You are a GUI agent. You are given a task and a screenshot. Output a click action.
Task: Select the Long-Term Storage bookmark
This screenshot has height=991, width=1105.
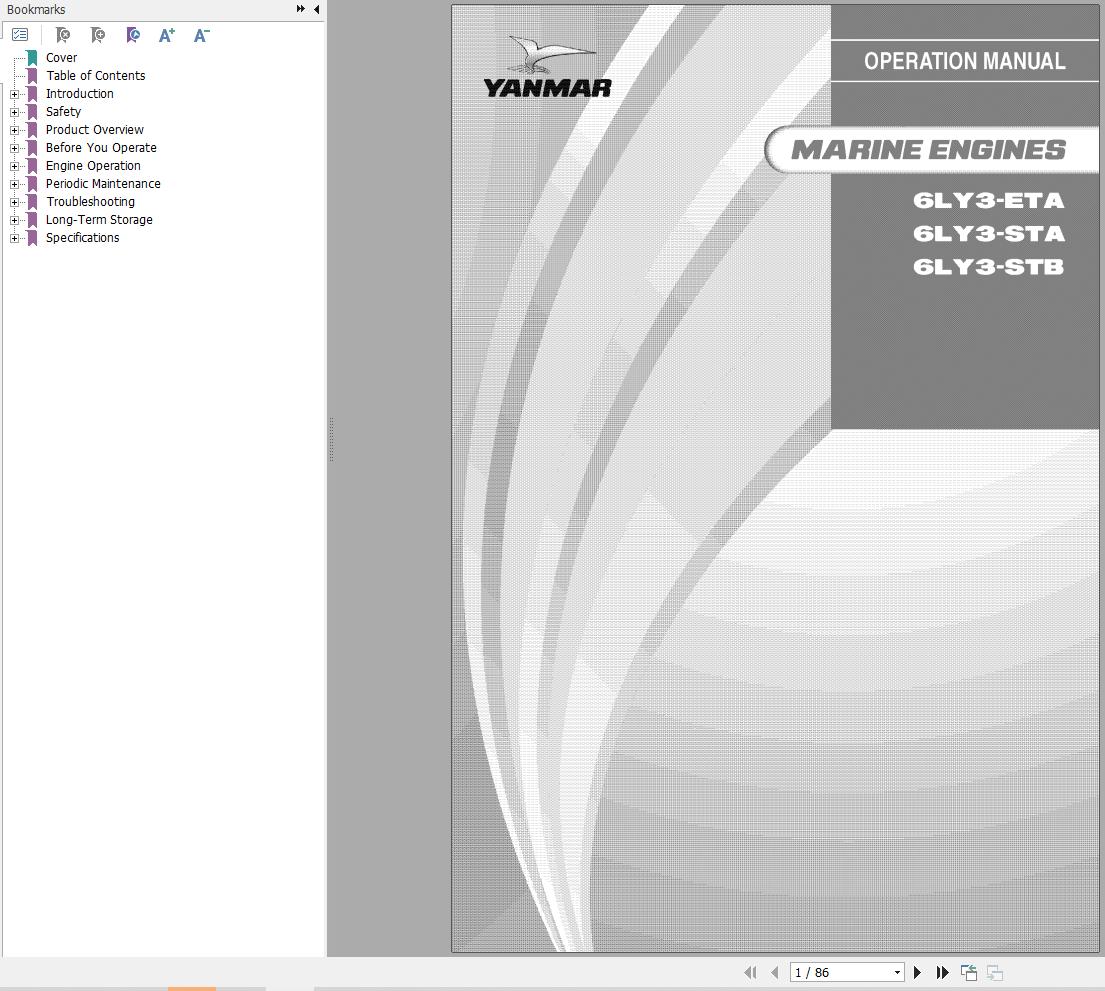click(98, 219)
